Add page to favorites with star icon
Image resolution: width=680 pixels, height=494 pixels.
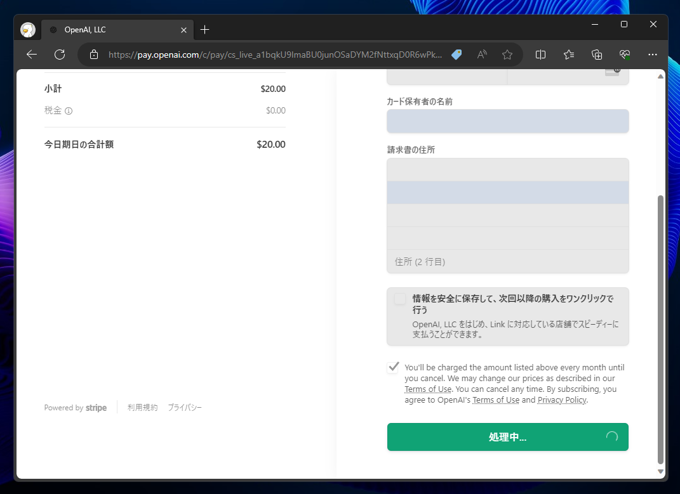pos(507,55)
